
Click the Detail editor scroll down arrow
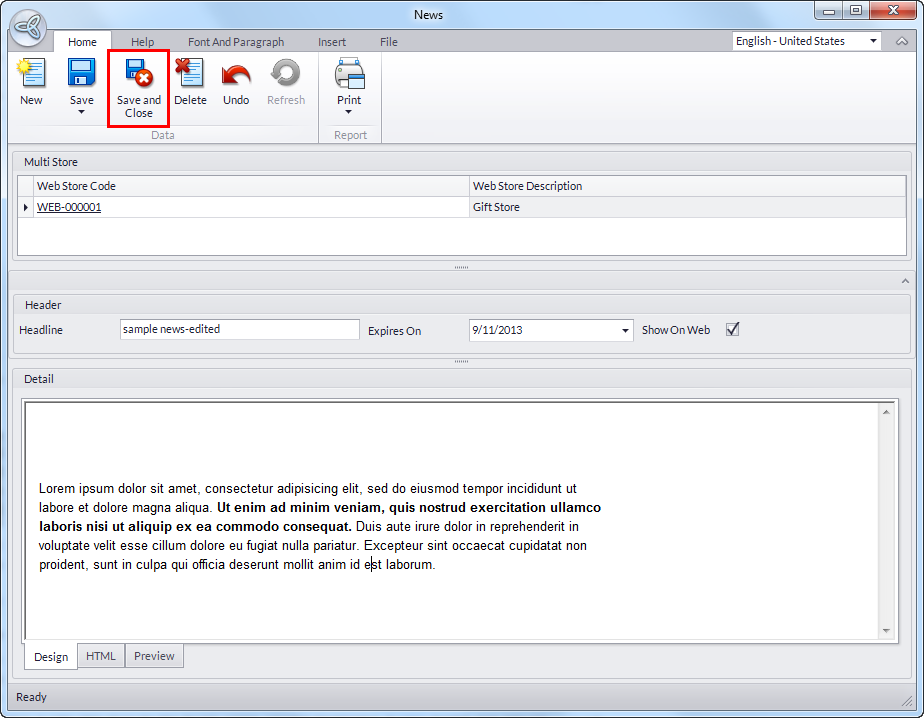[886, 631]
